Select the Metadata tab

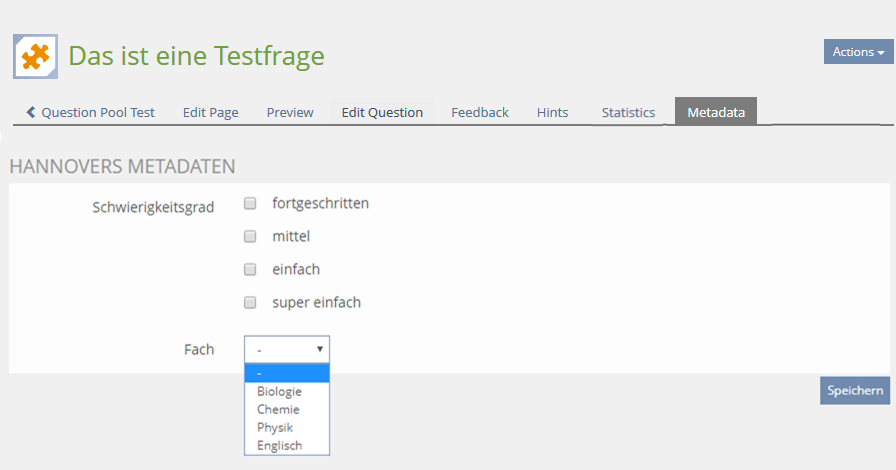pyautogui.click(x=716, y=112)
